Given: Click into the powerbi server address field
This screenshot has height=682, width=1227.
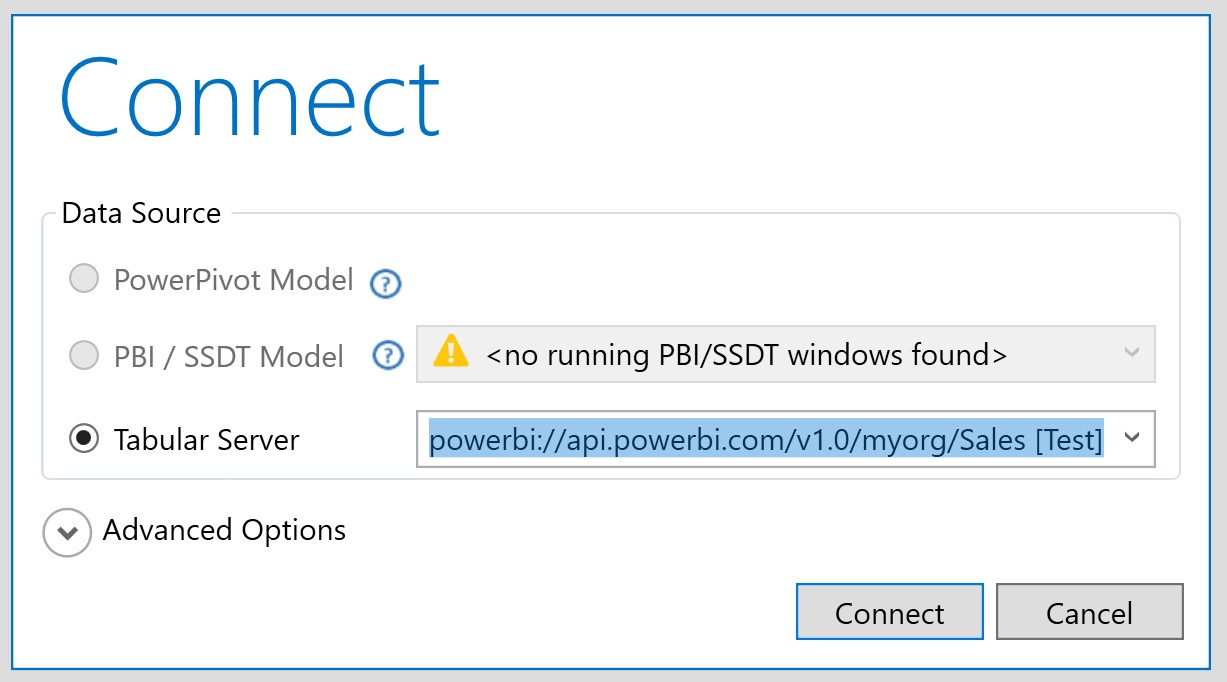Looking at the screenshot, I should 786,438.
